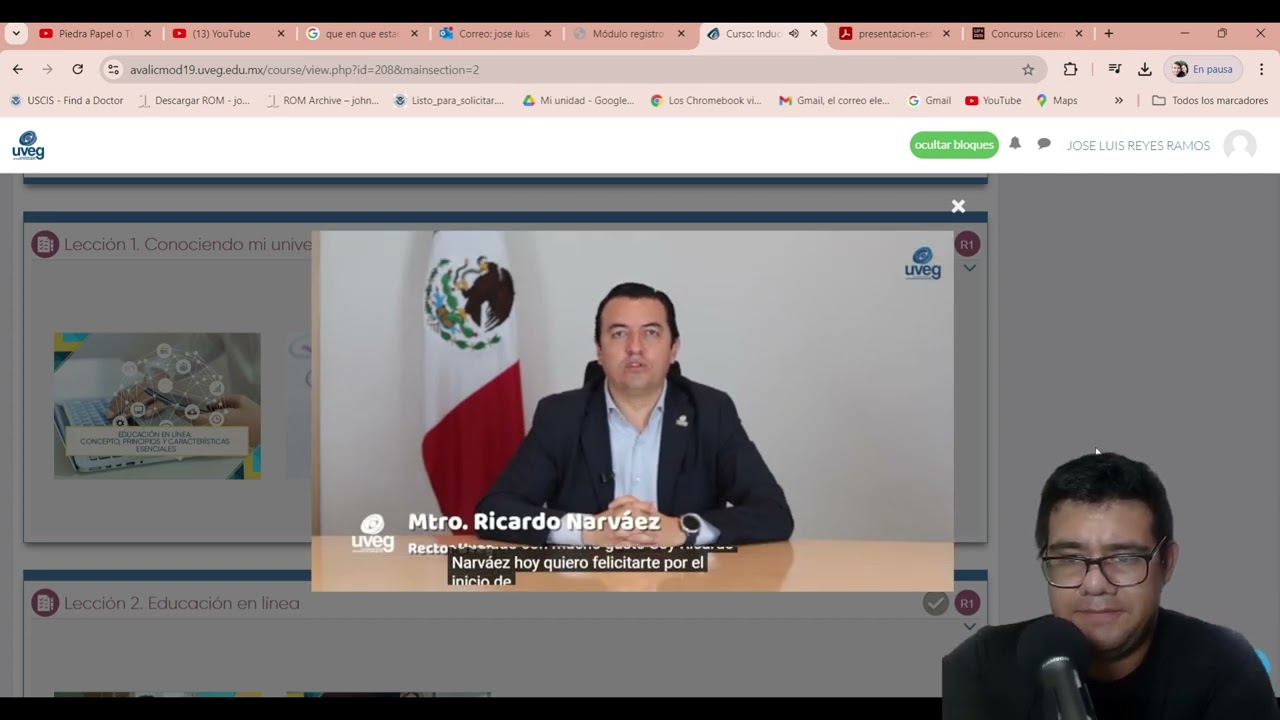
Task: Expand the Lección 1 section chevron
Action: point(969,268)
